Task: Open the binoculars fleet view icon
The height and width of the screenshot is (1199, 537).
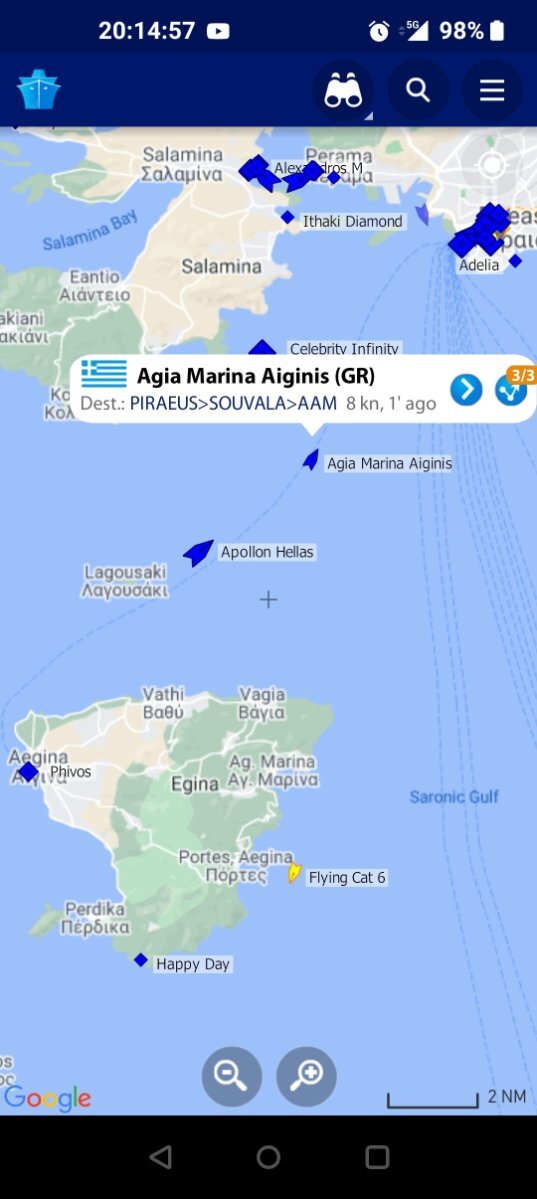Action: [343, 91]
